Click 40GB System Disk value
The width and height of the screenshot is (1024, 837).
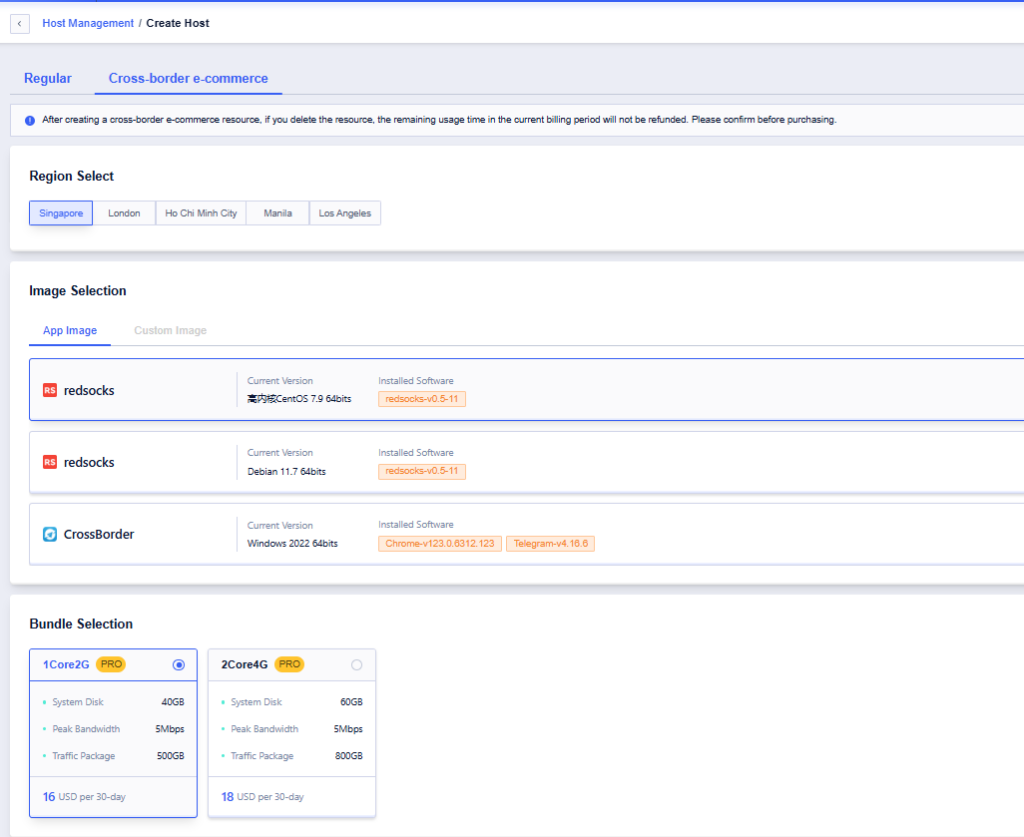(173, 702)
